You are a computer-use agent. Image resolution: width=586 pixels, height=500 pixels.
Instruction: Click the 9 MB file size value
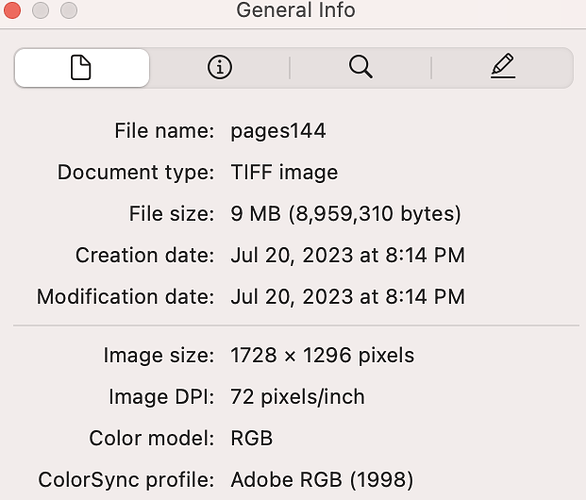346,214
